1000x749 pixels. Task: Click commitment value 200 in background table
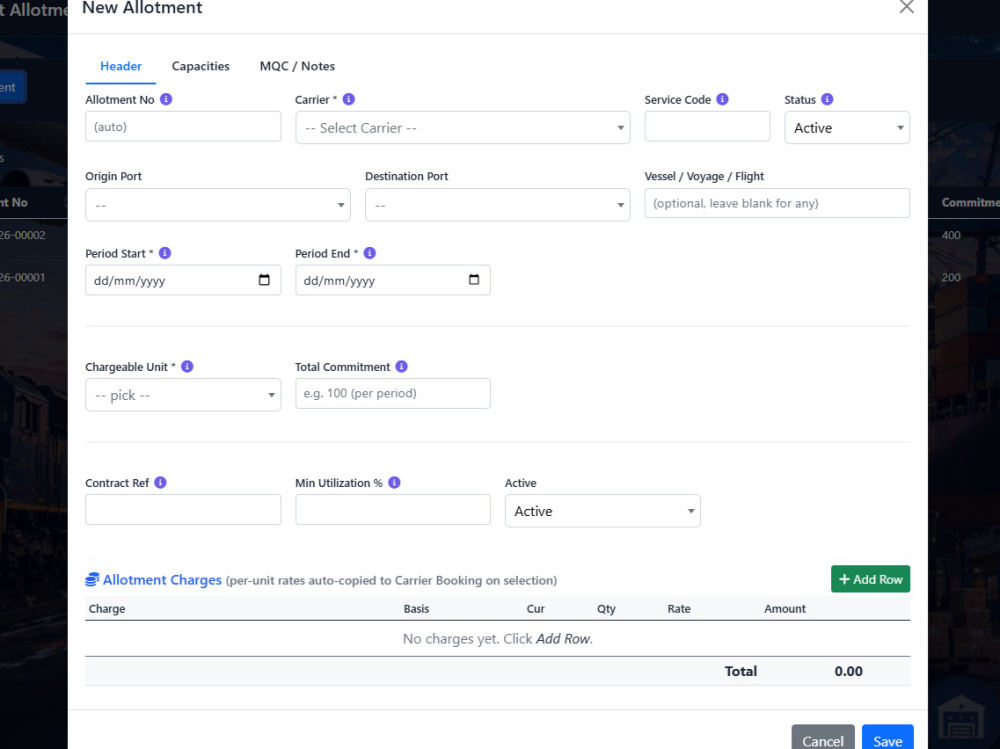[951, 278]
